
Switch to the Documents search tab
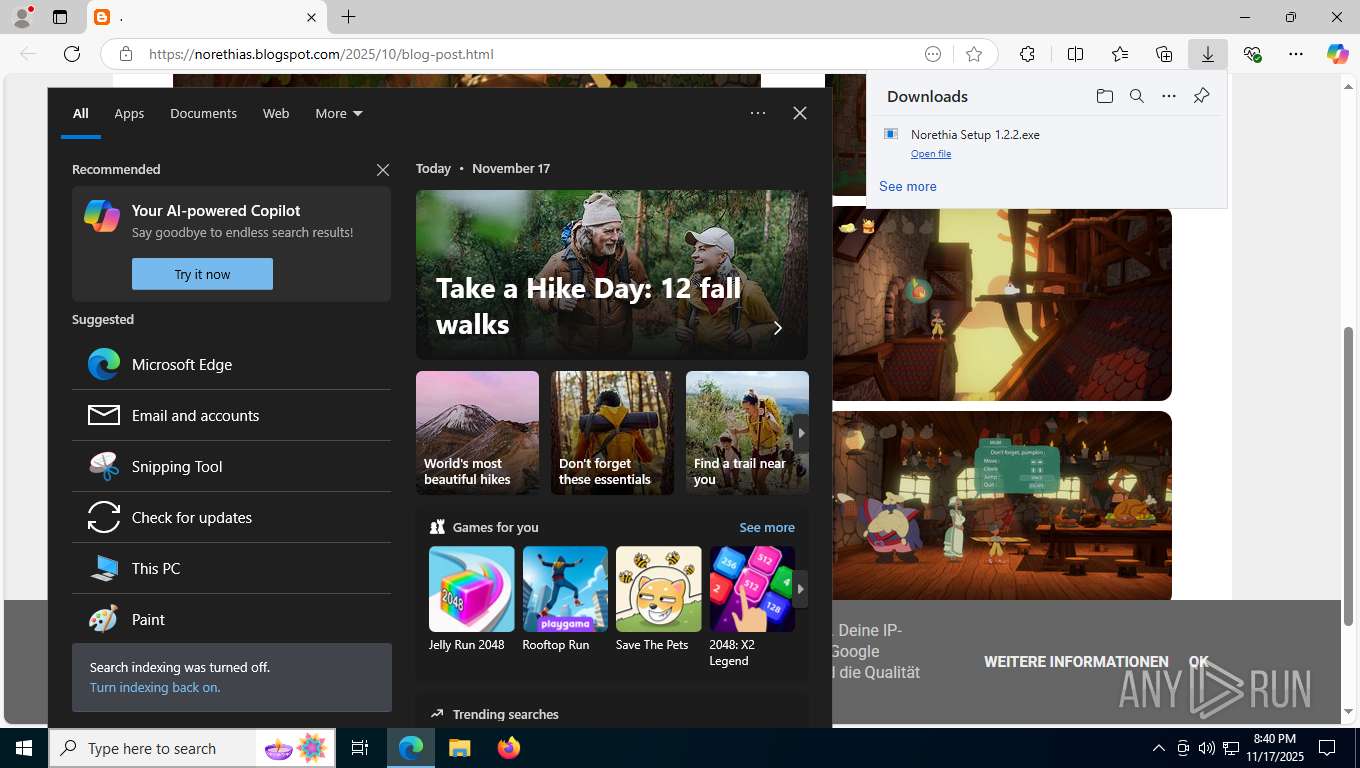pyautogui.click(x=203, y=113)
